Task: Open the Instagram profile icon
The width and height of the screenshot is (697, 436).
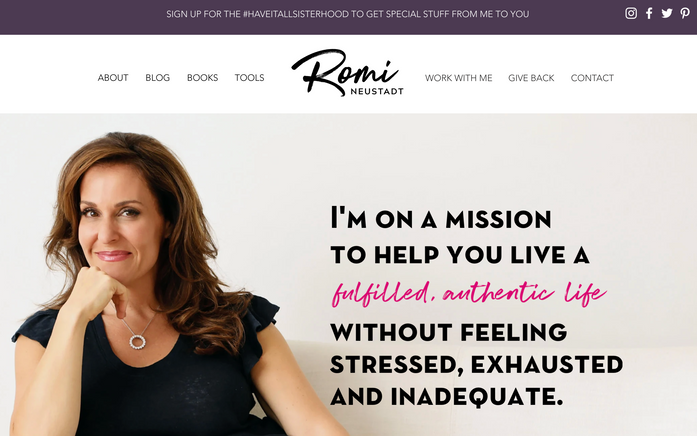Action: tap(631, 13)
